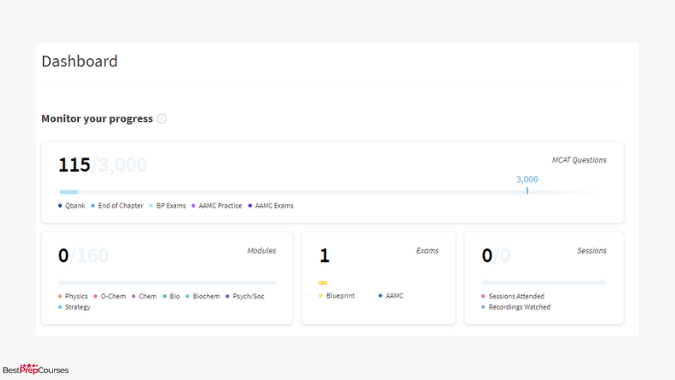The image size is (675, 380).
Task: Click the 115 questions count
Action: (x=74, y=165)
